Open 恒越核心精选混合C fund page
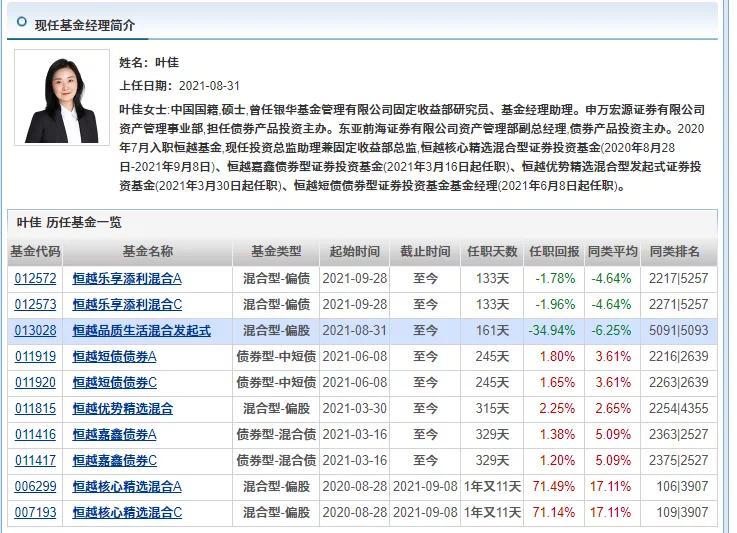The width and height of the screenshot is (737, 533). tap(127, 512)
